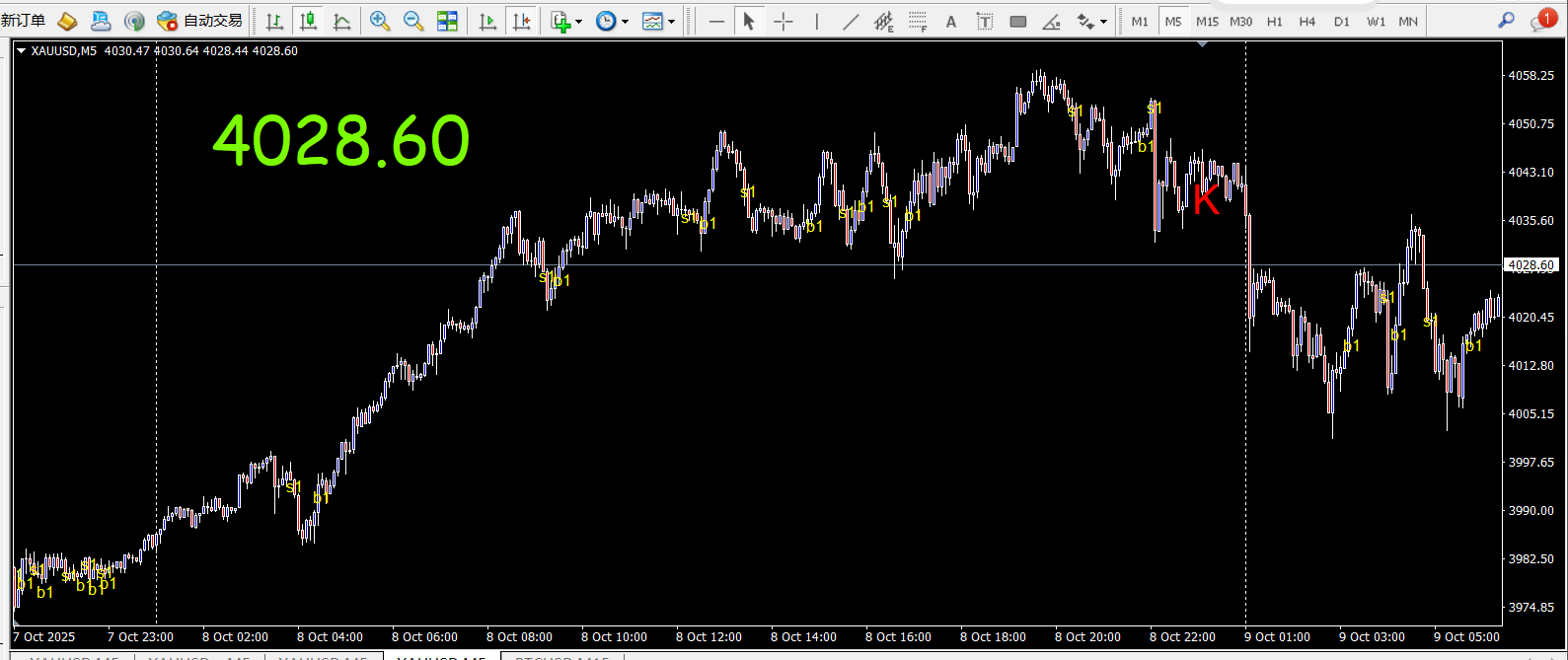The height and width of the screenshot is (660, 1568).
Task: Tile chart windows with the grid icon
Action: 447,21
